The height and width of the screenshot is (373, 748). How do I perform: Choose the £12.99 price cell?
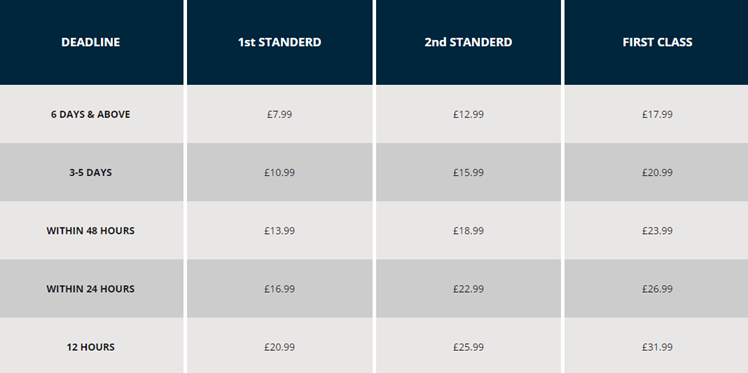click(468, 114)
